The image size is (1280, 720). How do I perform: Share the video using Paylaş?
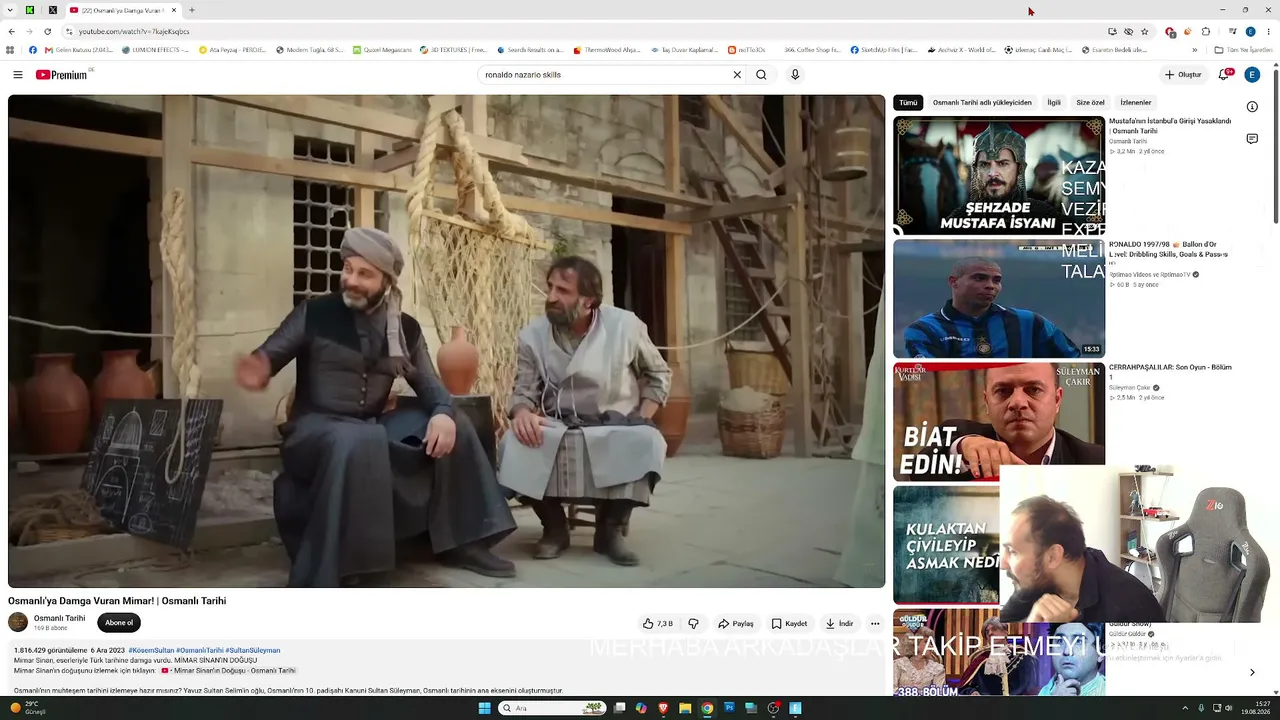point(735,624)
